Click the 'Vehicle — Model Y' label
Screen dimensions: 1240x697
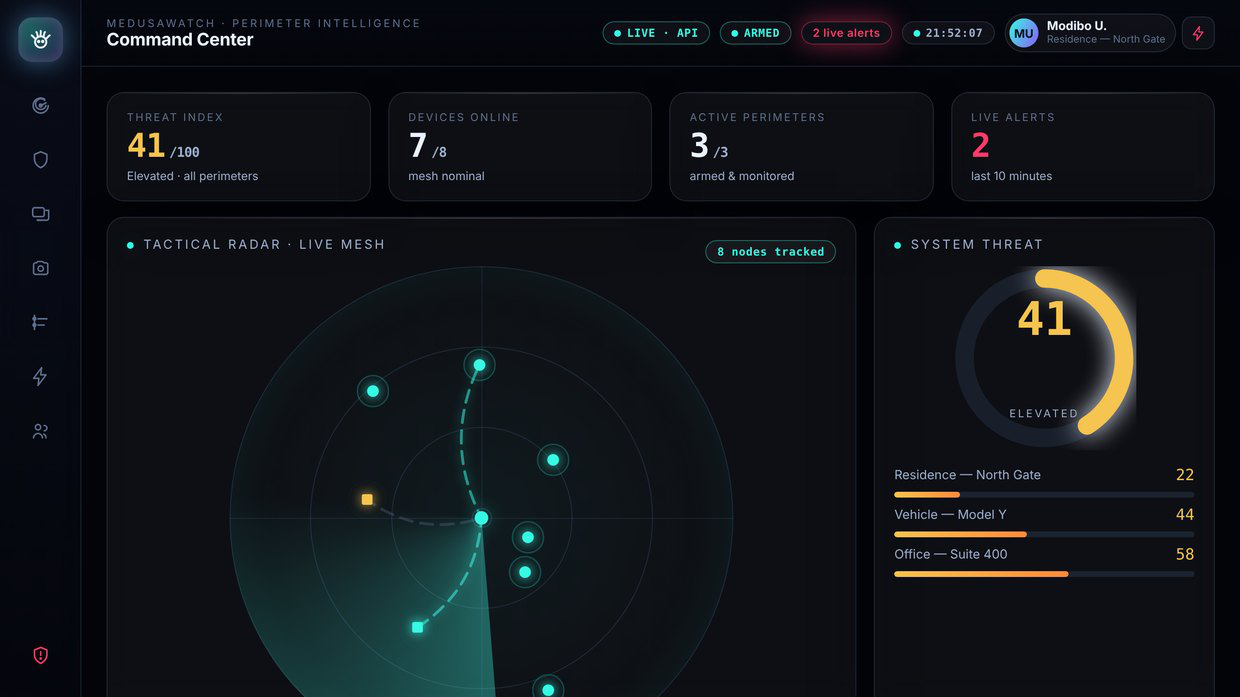tap(950, 515)
